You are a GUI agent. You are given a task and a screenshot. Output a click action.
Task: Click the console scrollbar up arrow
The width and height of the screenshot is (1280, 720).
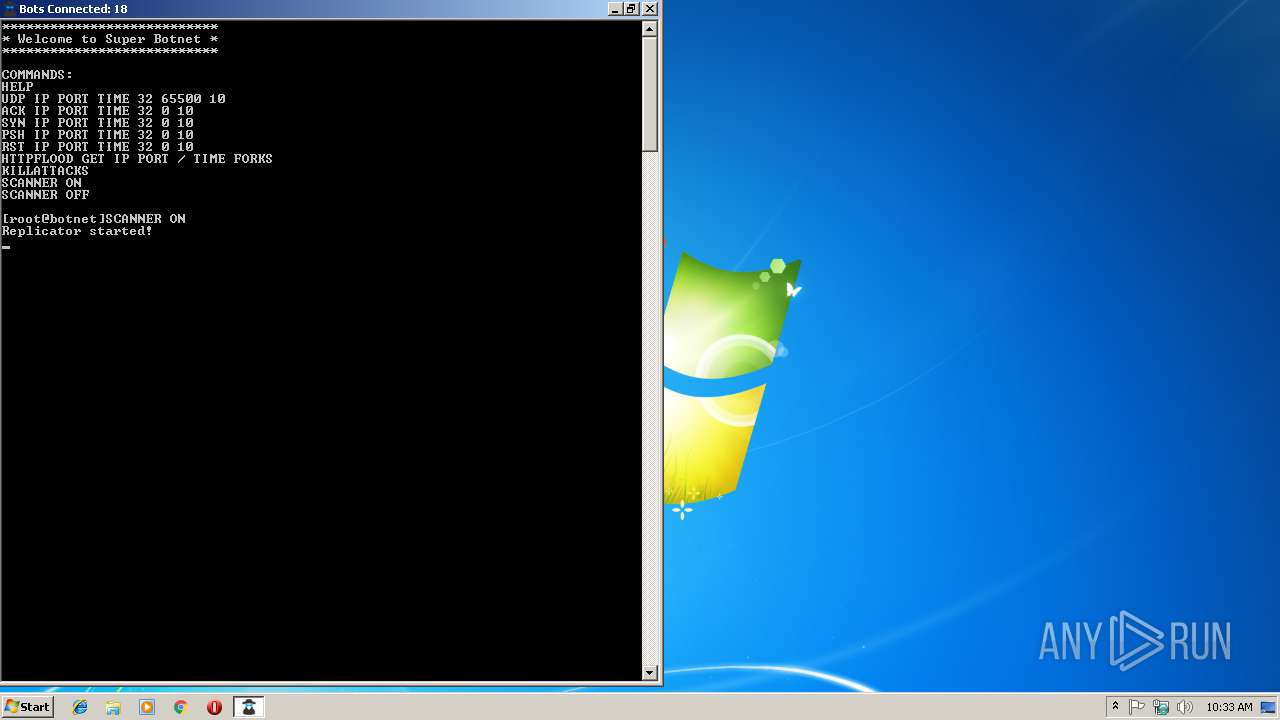[x=649, y=29]
